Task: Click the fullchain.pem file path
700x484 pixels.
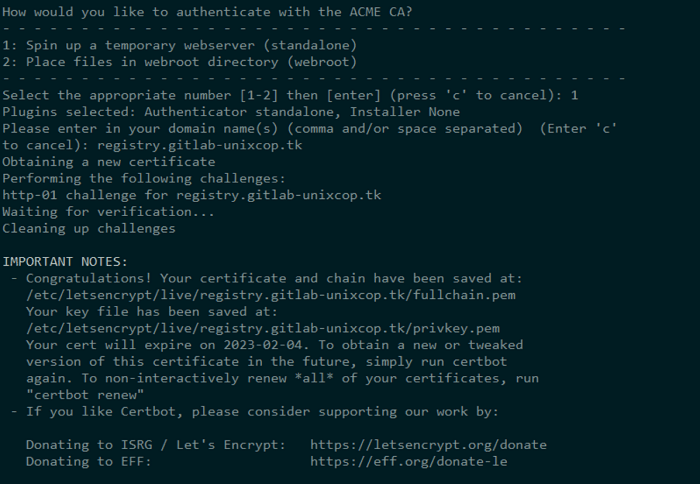Action: 271,295
